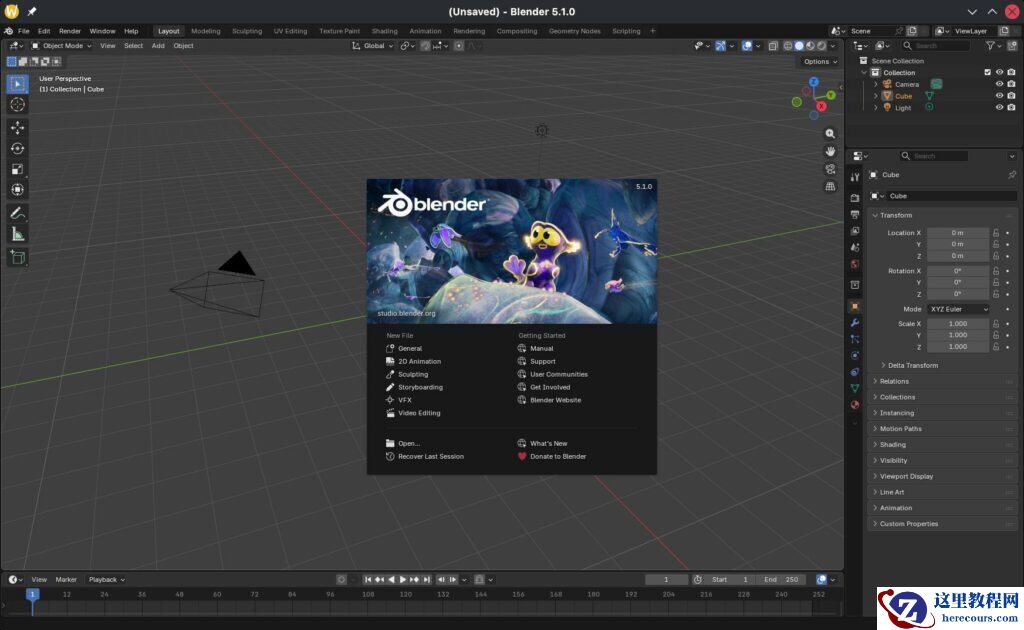Switch to Material Preview viewport shading
This screenshot has width=1024, height=630.
pos(810,45)
